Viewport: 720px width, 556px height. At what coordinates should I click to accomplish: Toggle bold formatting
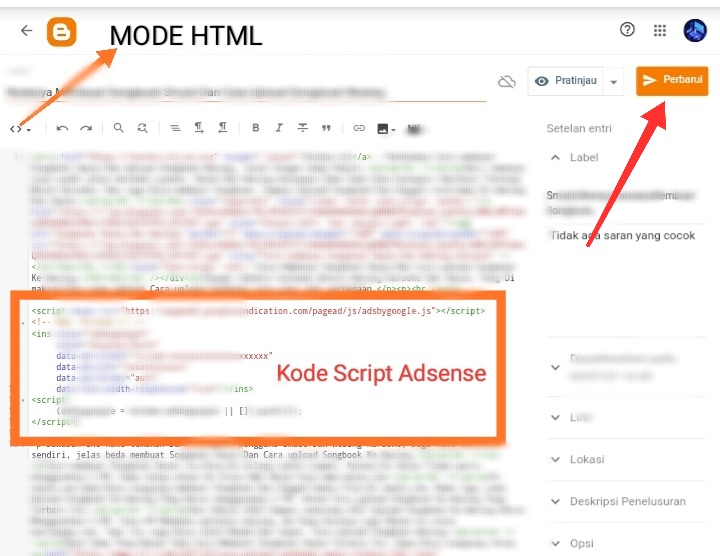click(x=256, y=128)
